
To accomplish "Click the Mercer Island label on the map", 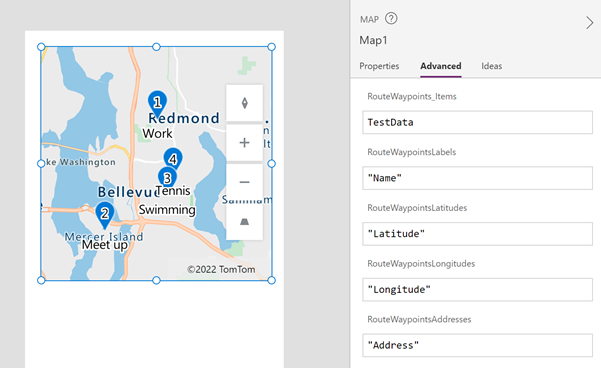I will (x=104, y=237).
